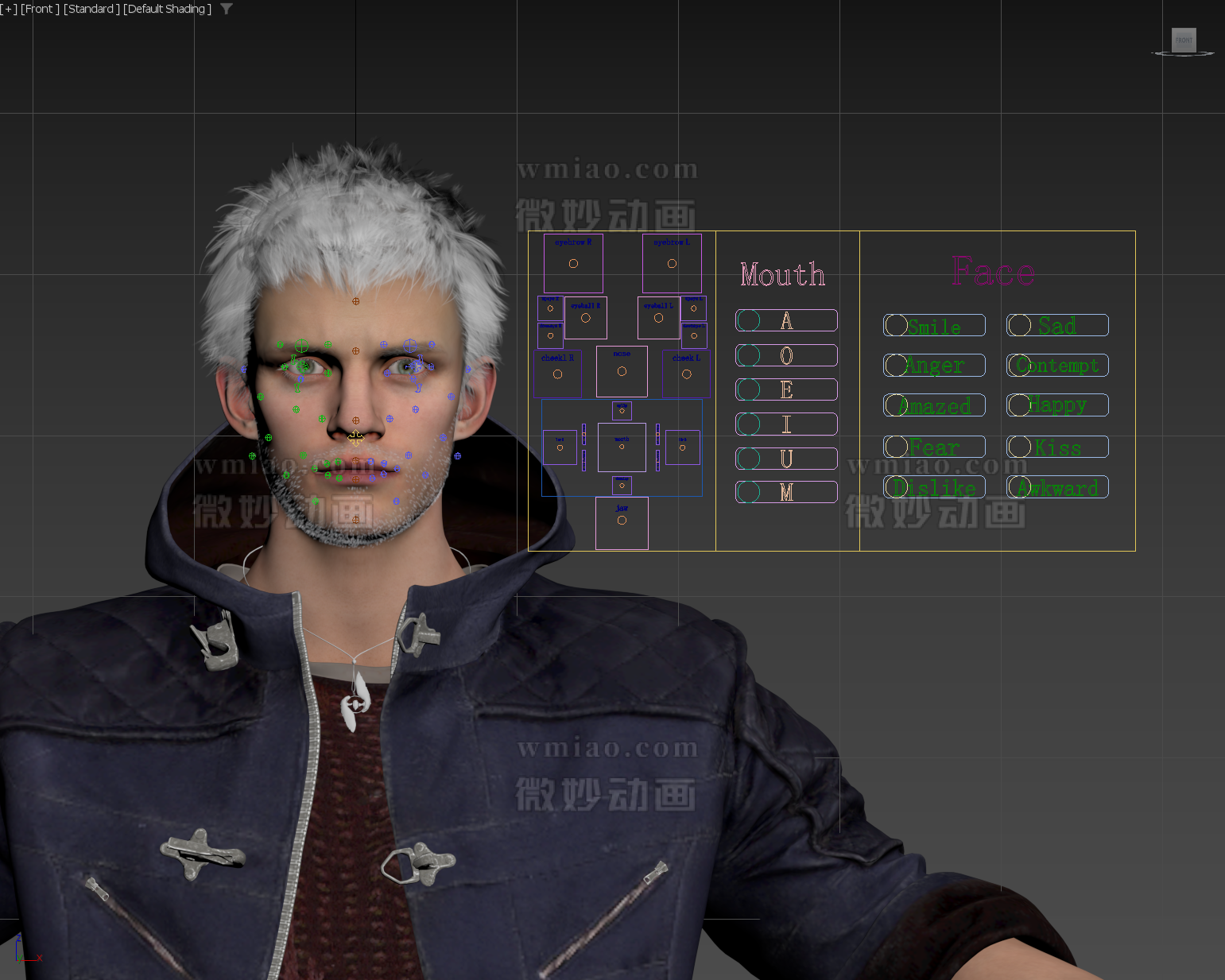Click the Mouth U slider knob
Viewport: 1225px width, 980px height.
[x=748, y=459]
